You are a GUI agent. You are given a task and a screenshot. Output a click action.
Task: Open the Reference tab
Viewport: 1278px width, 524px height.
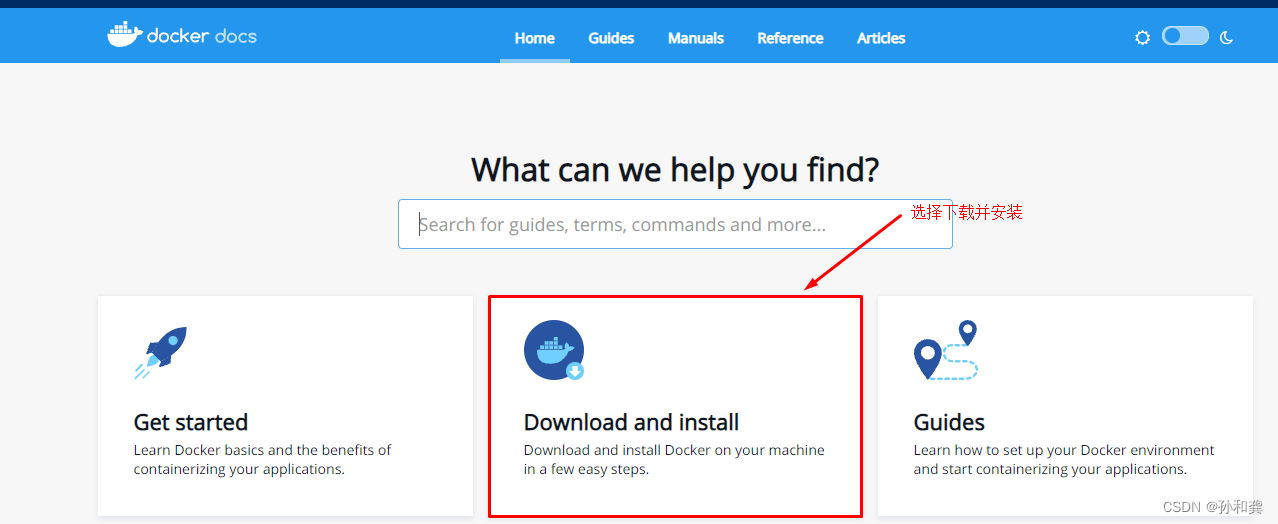point(790,38)
